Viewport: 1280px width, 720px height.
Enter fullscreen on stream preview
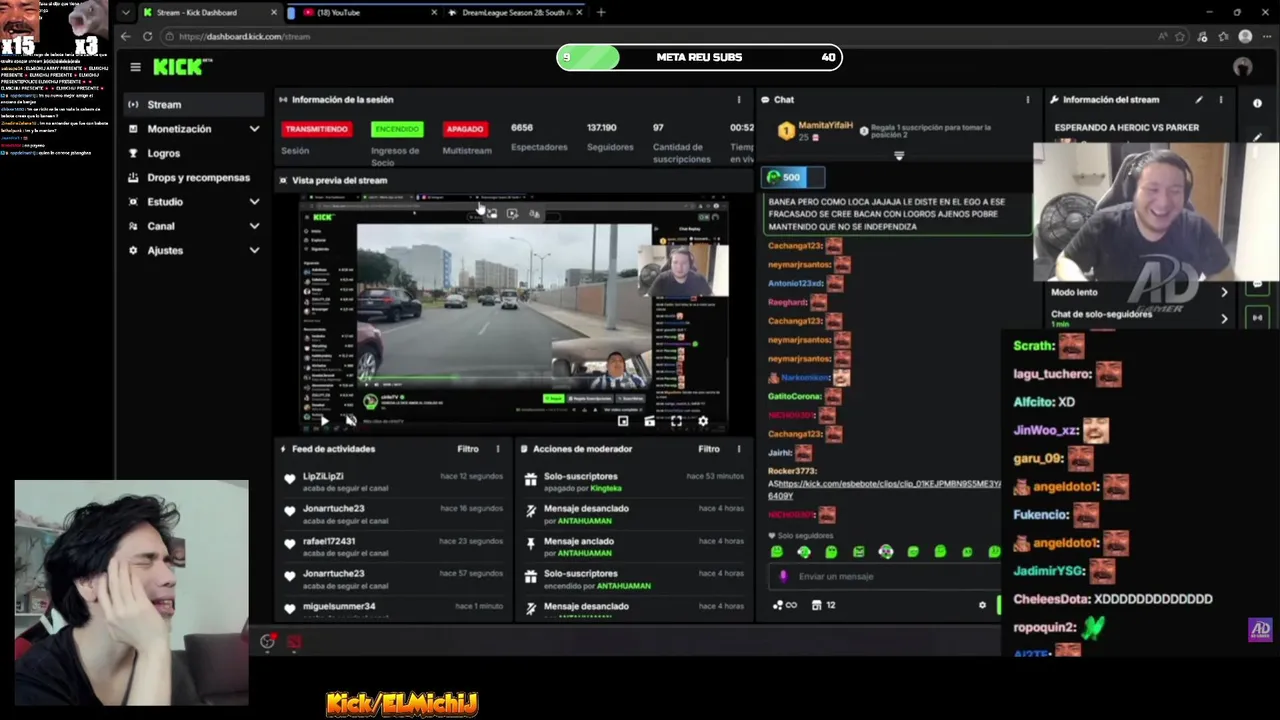676,421
